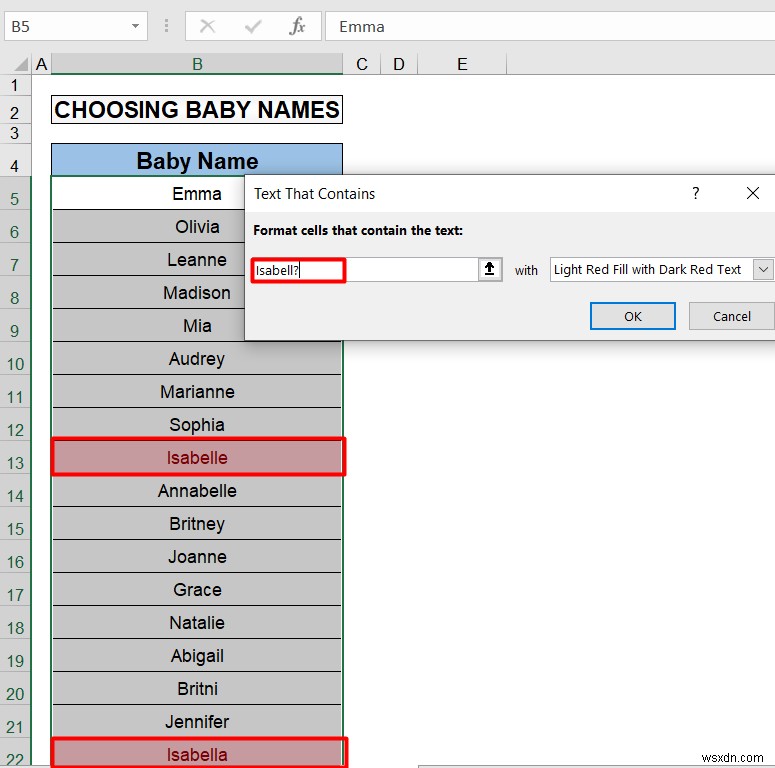Click the cell containing Britney

coord(197,523)
